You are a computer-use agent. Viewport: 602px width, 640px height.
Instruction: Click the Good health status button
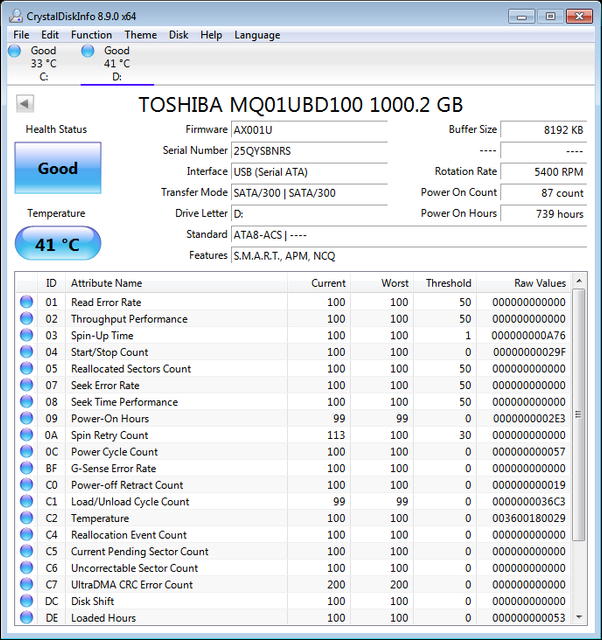(58, 168)
